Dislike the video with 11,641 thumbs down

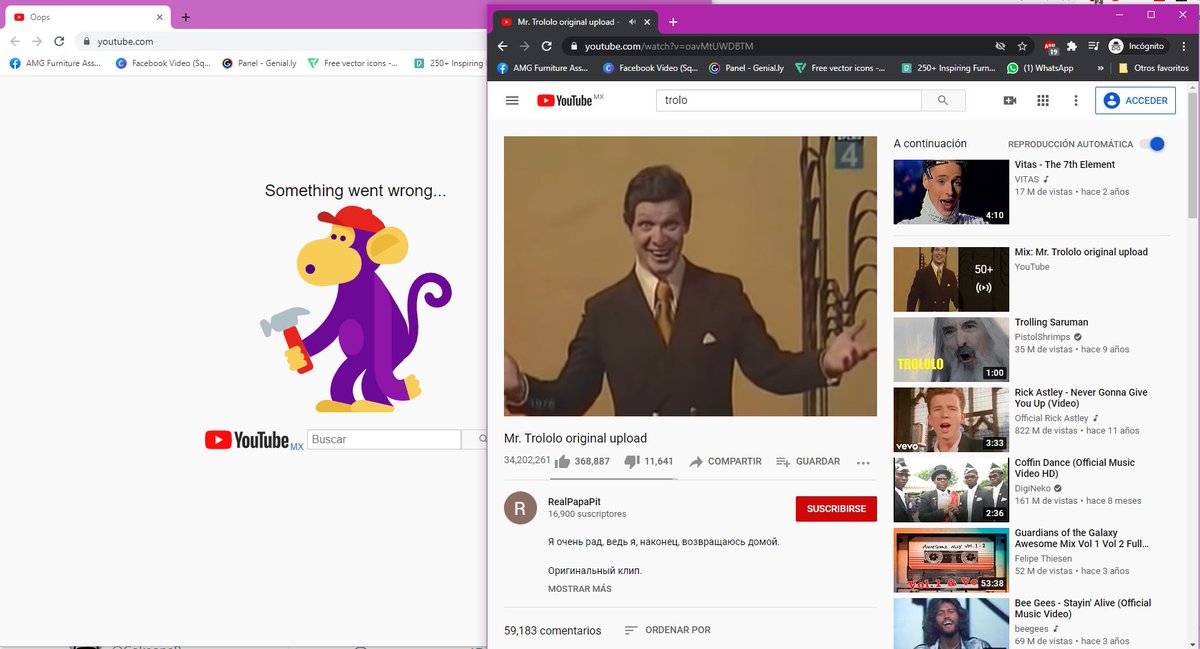pos(631,462)
